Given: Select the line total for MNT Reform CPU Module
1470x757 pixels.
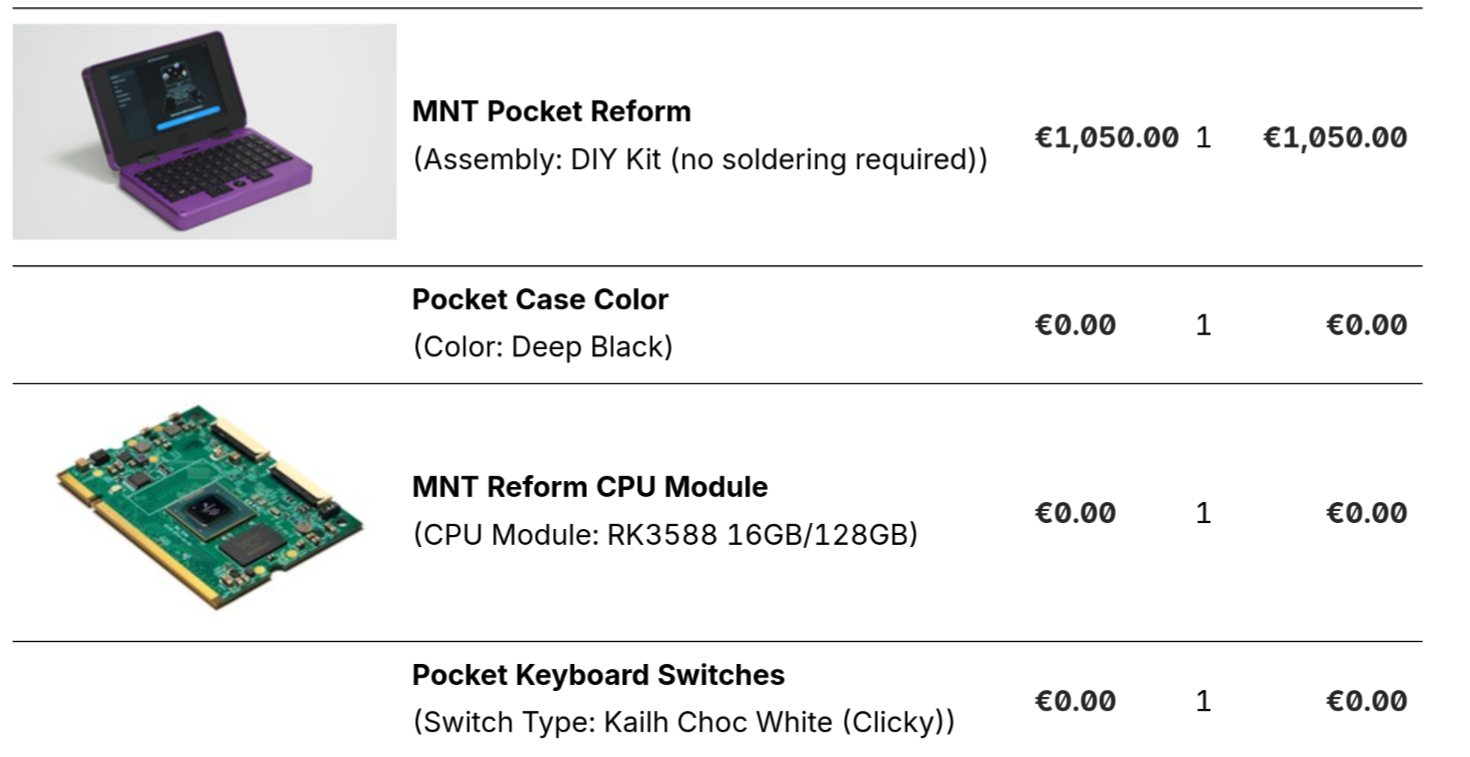Looking at the screenshot, I should pos(1366,513).
